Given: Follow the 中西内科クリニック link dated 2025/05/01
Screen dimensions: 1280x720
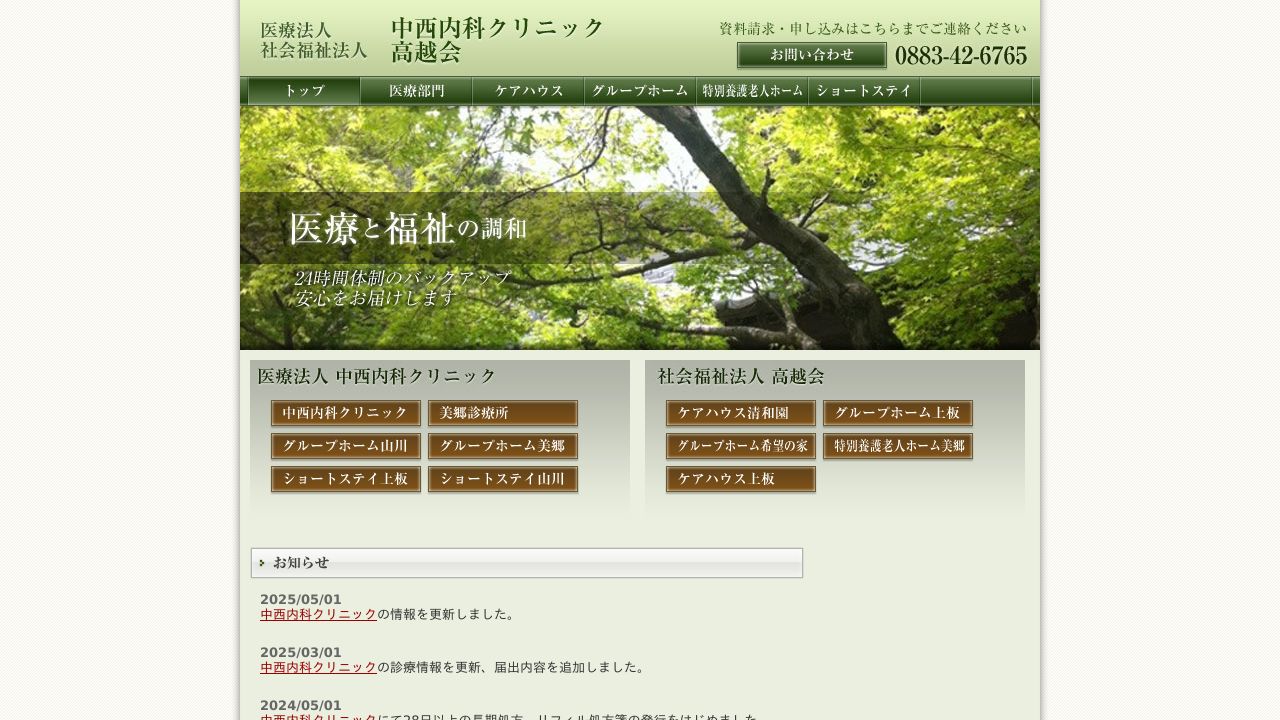Looking at the screenshot, I should click(x=317, y=615).
